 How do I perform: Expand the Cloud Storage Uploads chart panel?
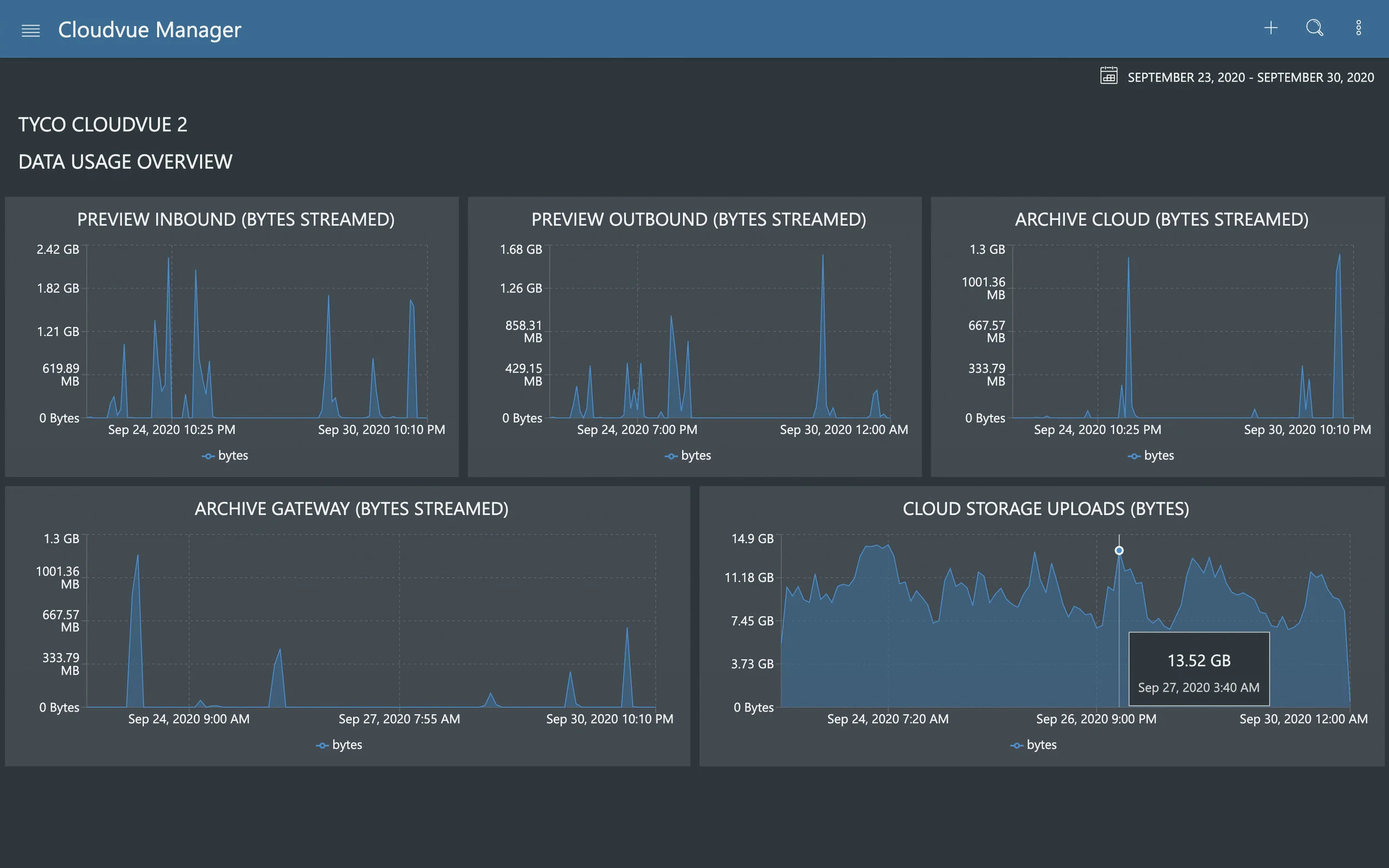point(1045,508)
